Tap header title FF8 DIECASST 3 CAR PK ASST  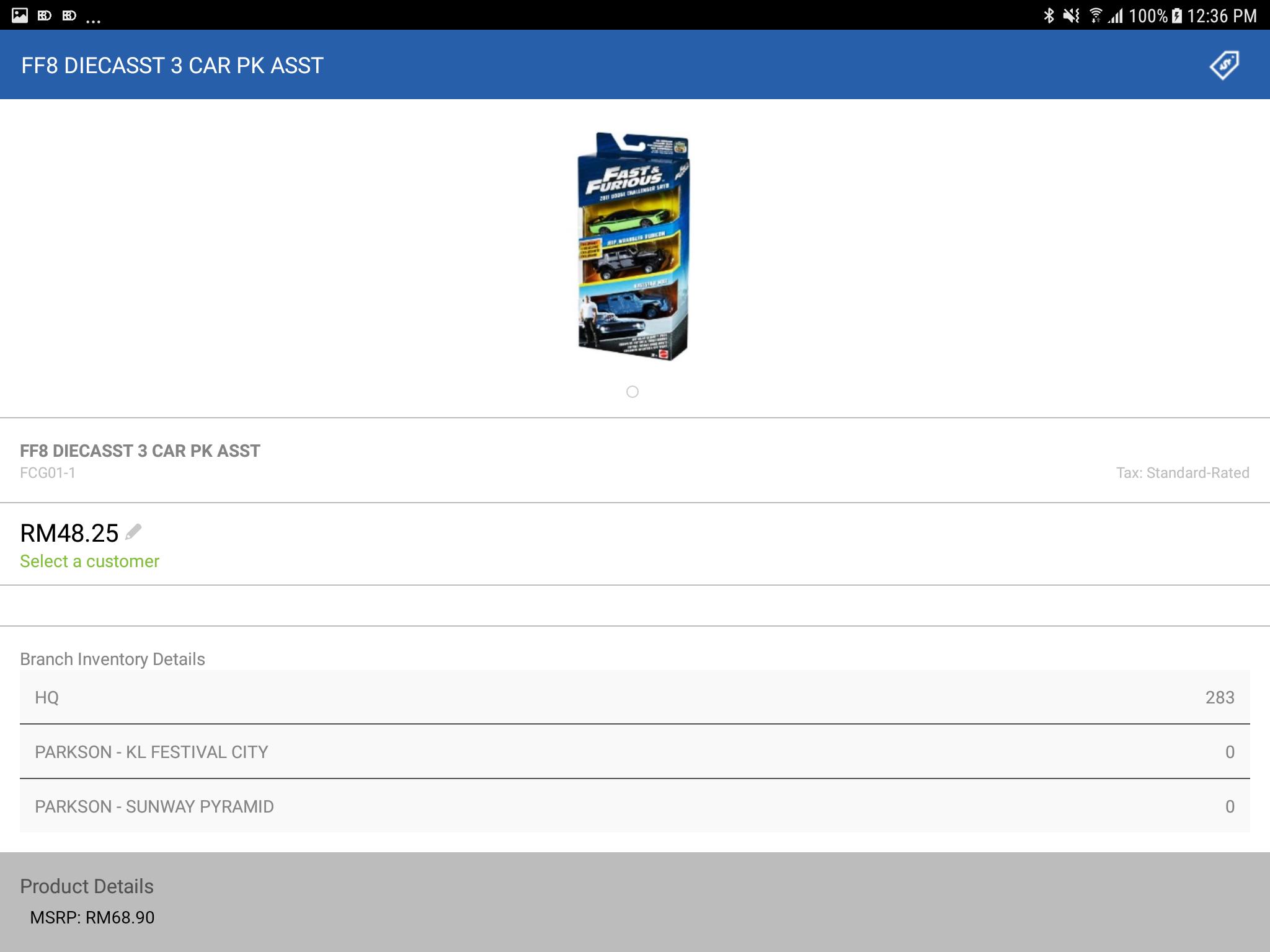(x=172, y=65)
